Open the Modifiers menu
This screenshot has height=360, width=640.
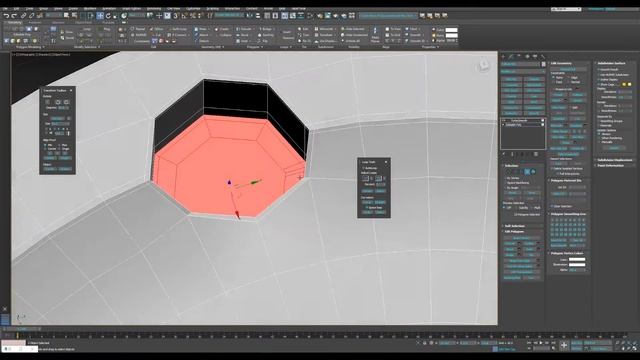[90, 9]
